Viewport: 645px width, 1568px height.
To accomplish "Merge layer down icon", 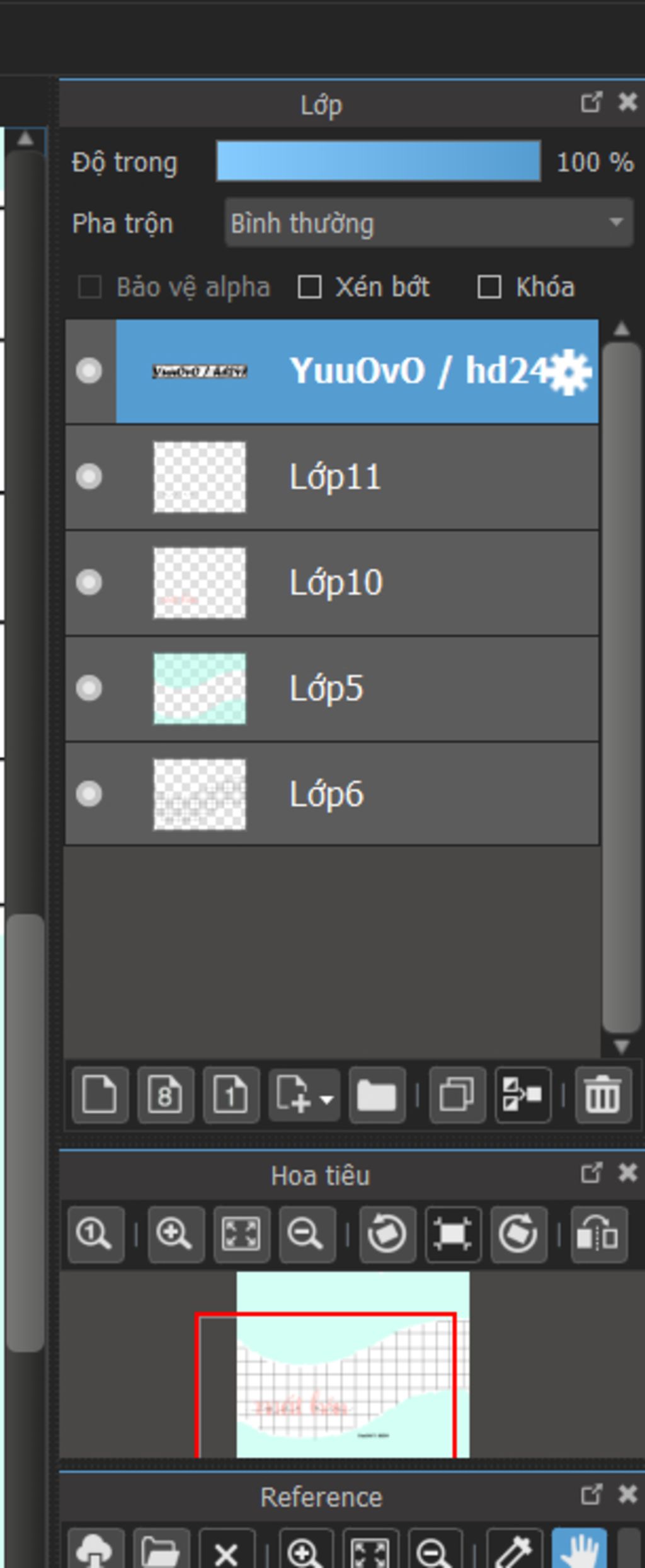I will [x=523, y=1095].
